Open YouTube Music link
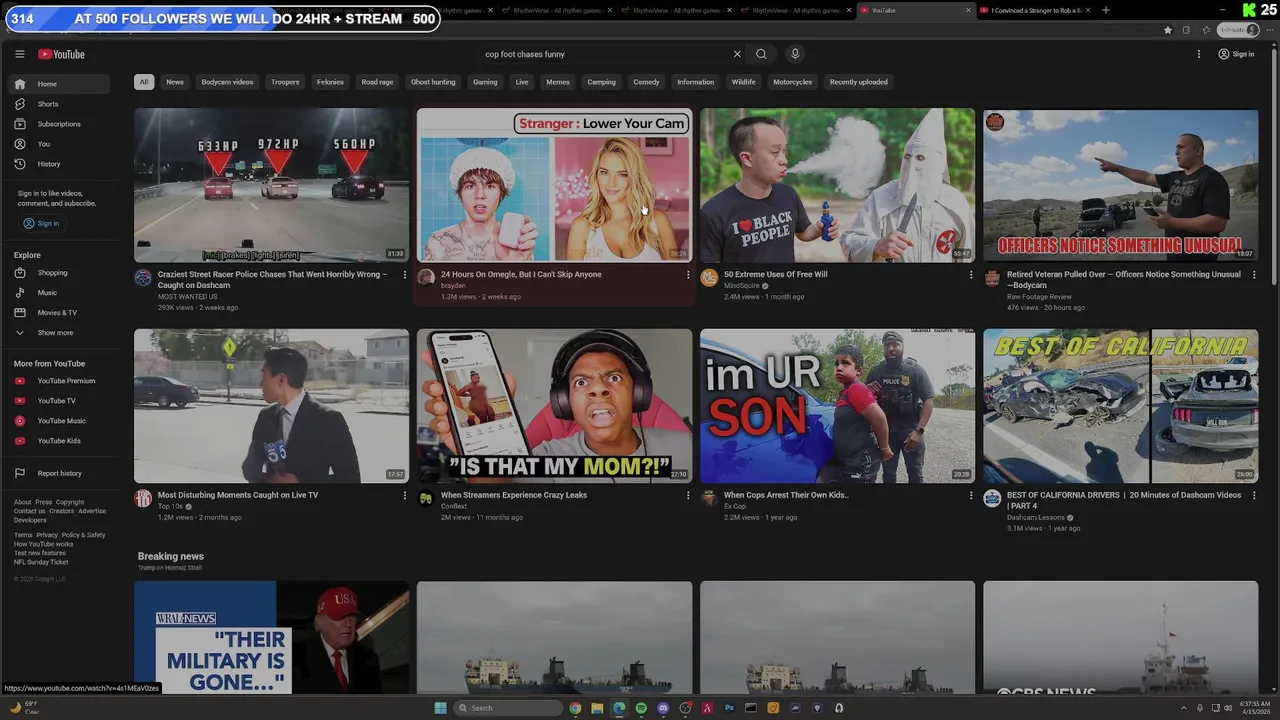Viewport: 1280px width, 720px height. [x=58, y=421]
